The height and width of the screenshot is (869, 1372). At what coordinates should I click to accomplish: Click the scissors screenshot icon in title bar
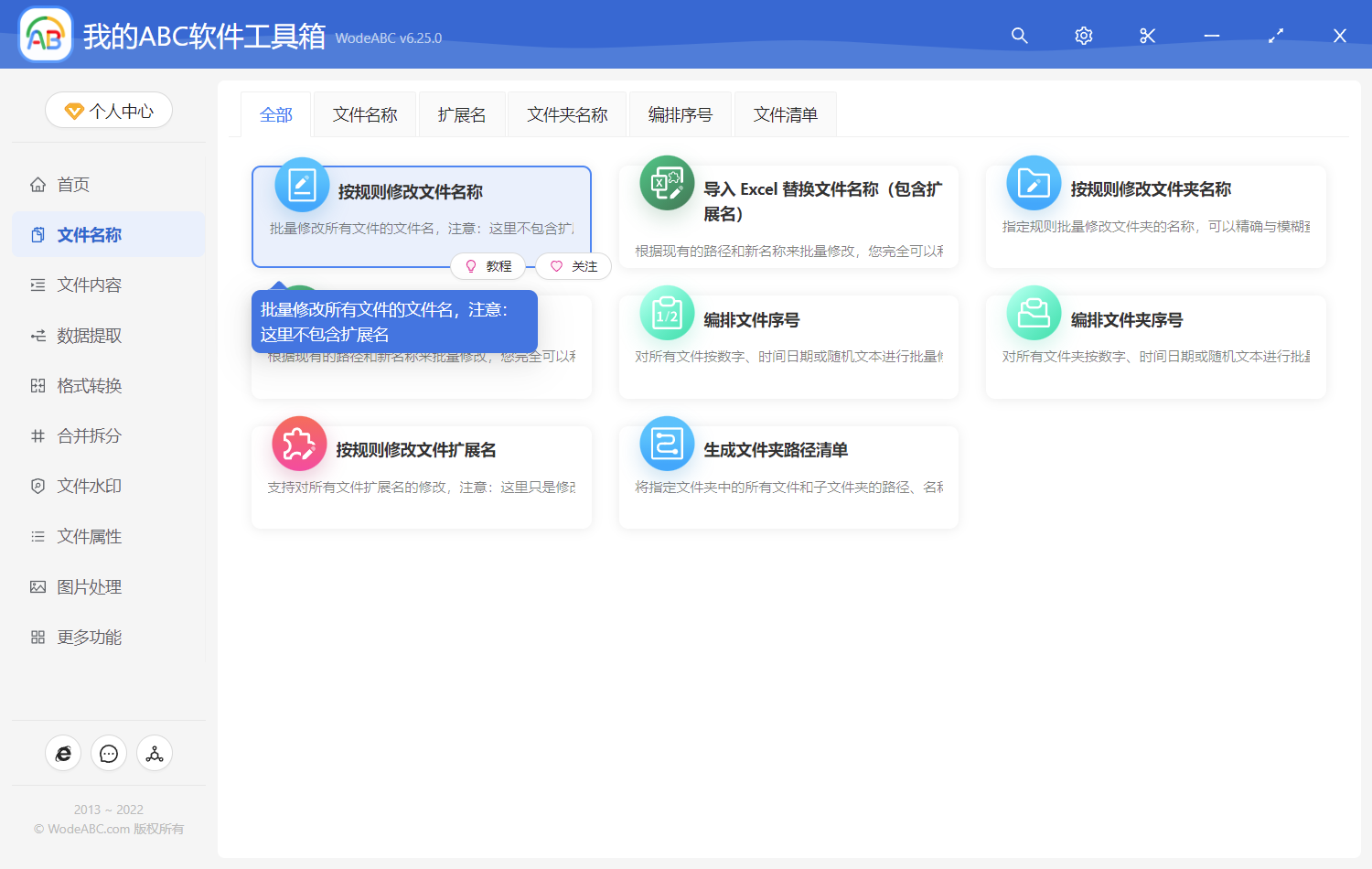coord(1147,36)
